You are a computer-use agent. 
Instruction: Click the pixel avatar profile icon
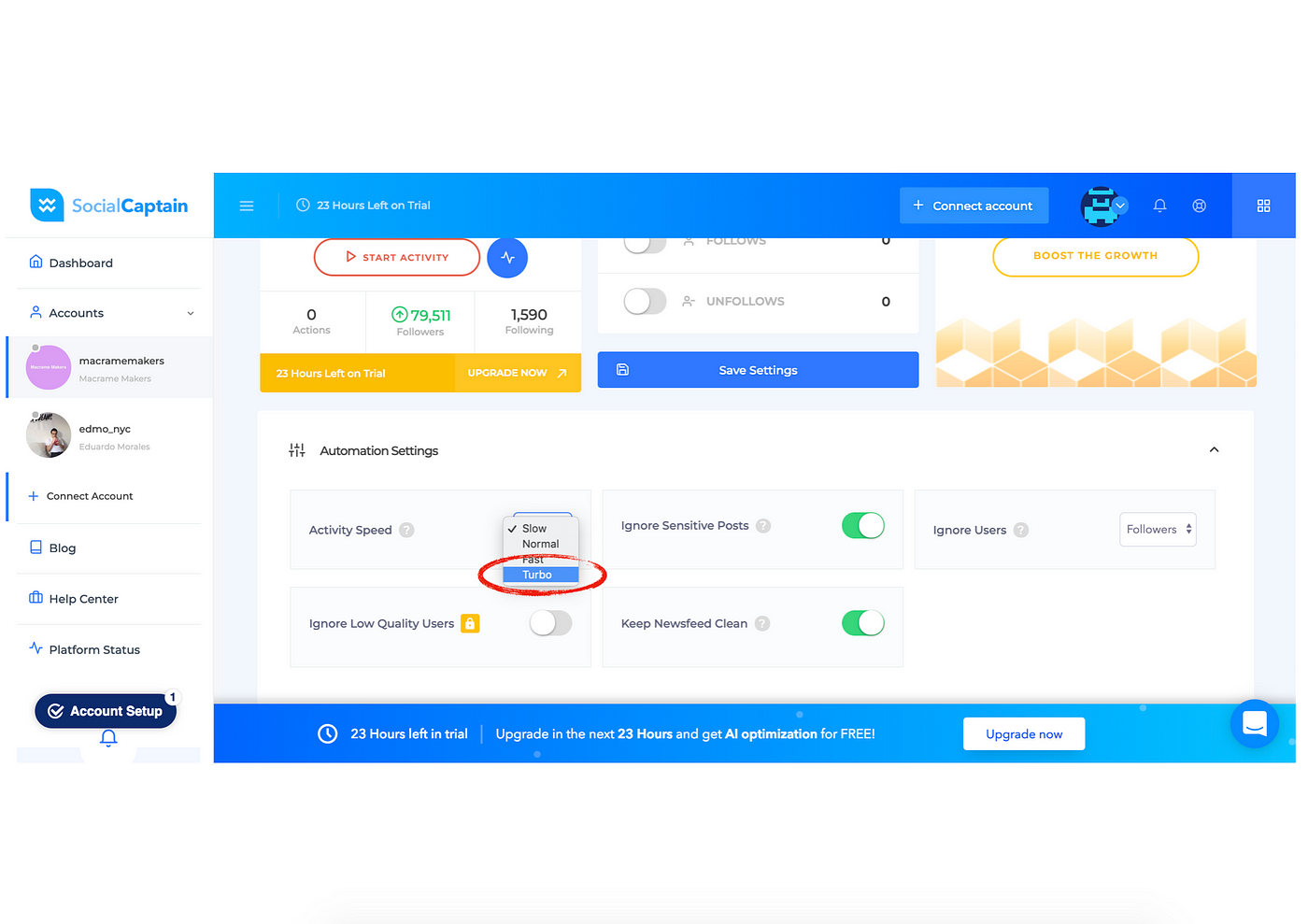(1100, 206)
